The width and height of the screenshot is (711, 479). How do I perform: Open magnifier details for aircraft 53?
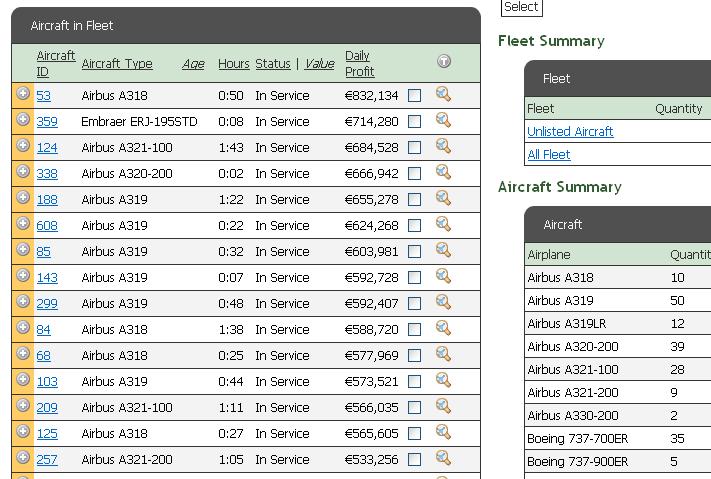tap(443, 94)
